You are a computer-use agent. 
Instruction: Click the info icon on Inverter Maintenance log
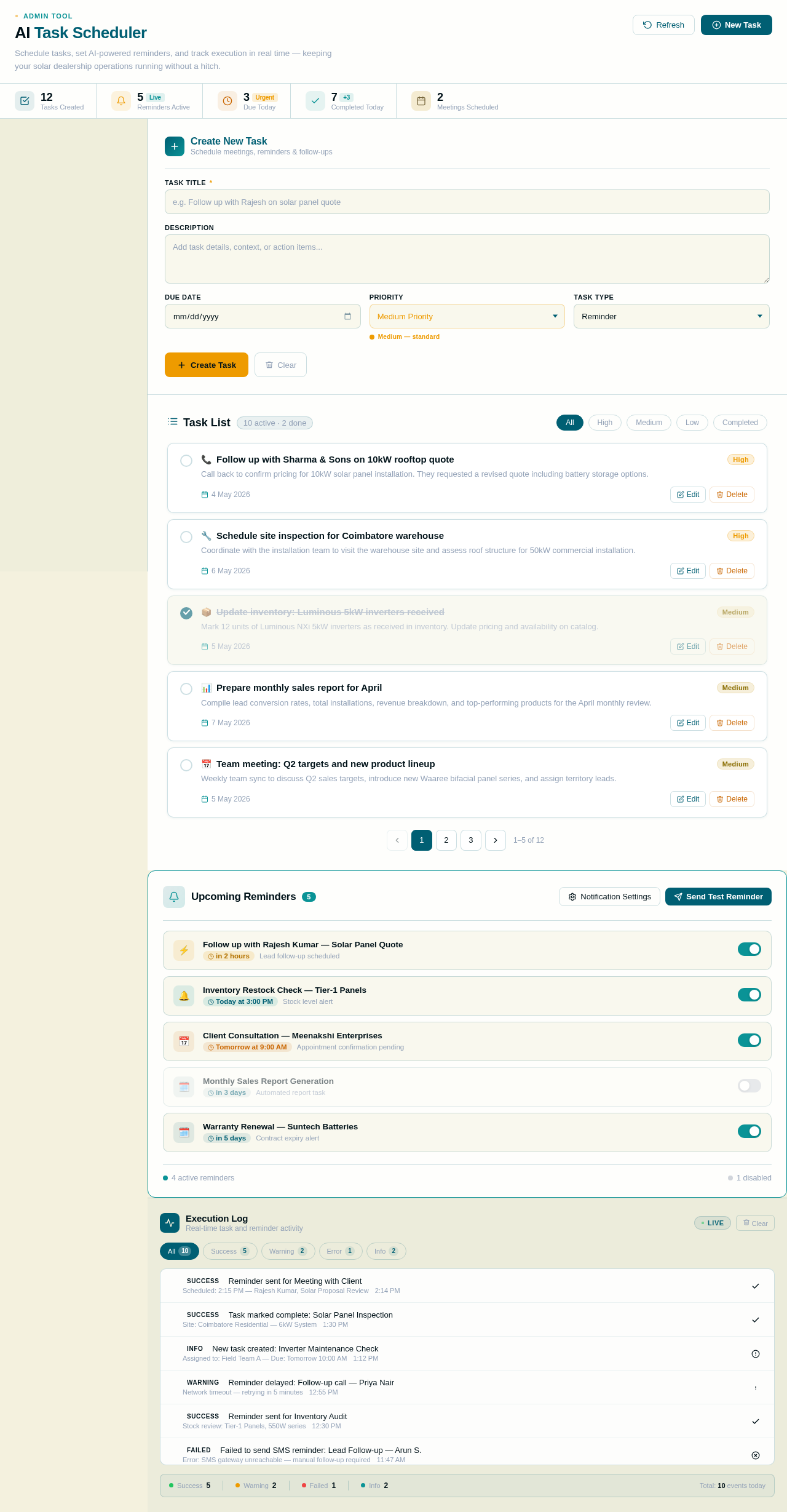[x=756, y=1354]
